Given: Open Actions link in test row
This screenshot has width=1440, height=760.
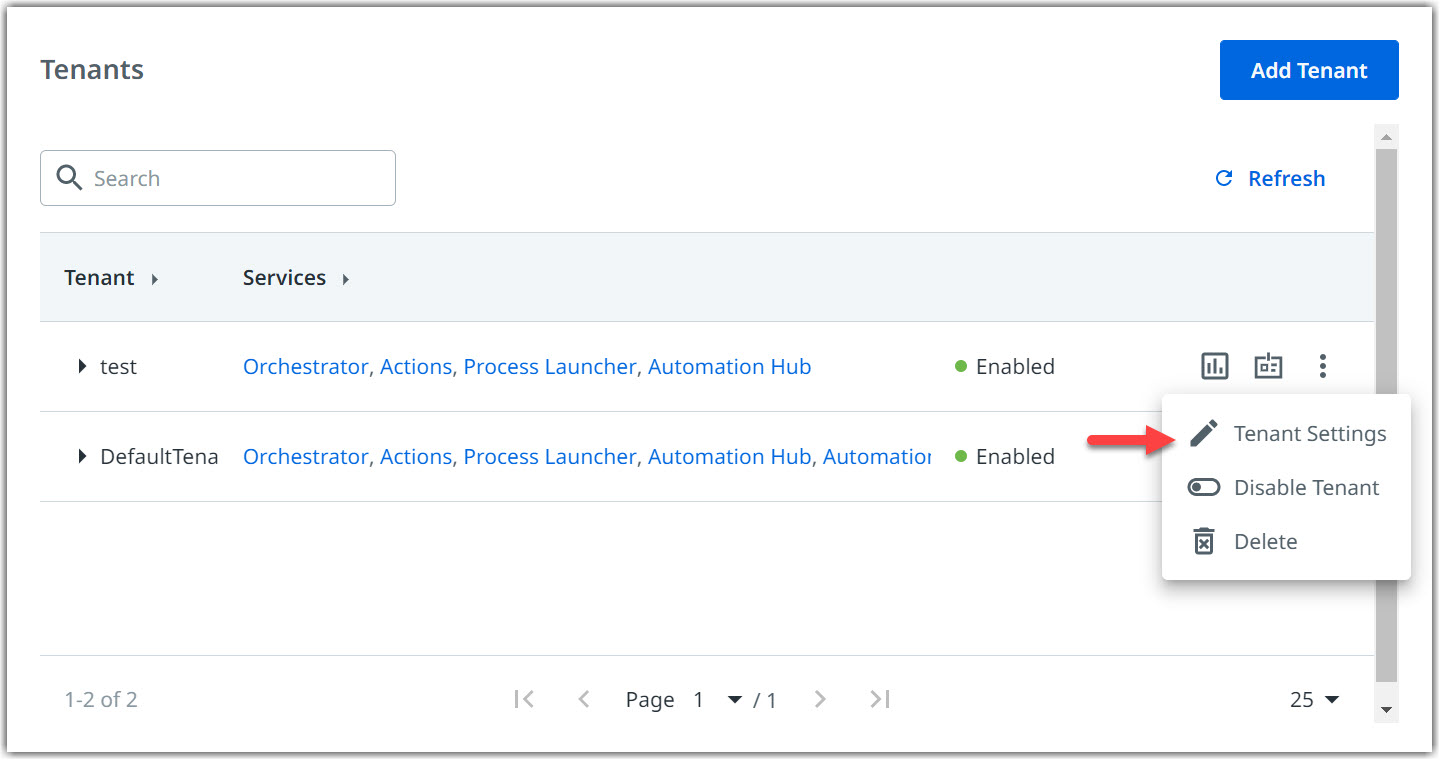Looking at the screenshot, I should (415, 366).
